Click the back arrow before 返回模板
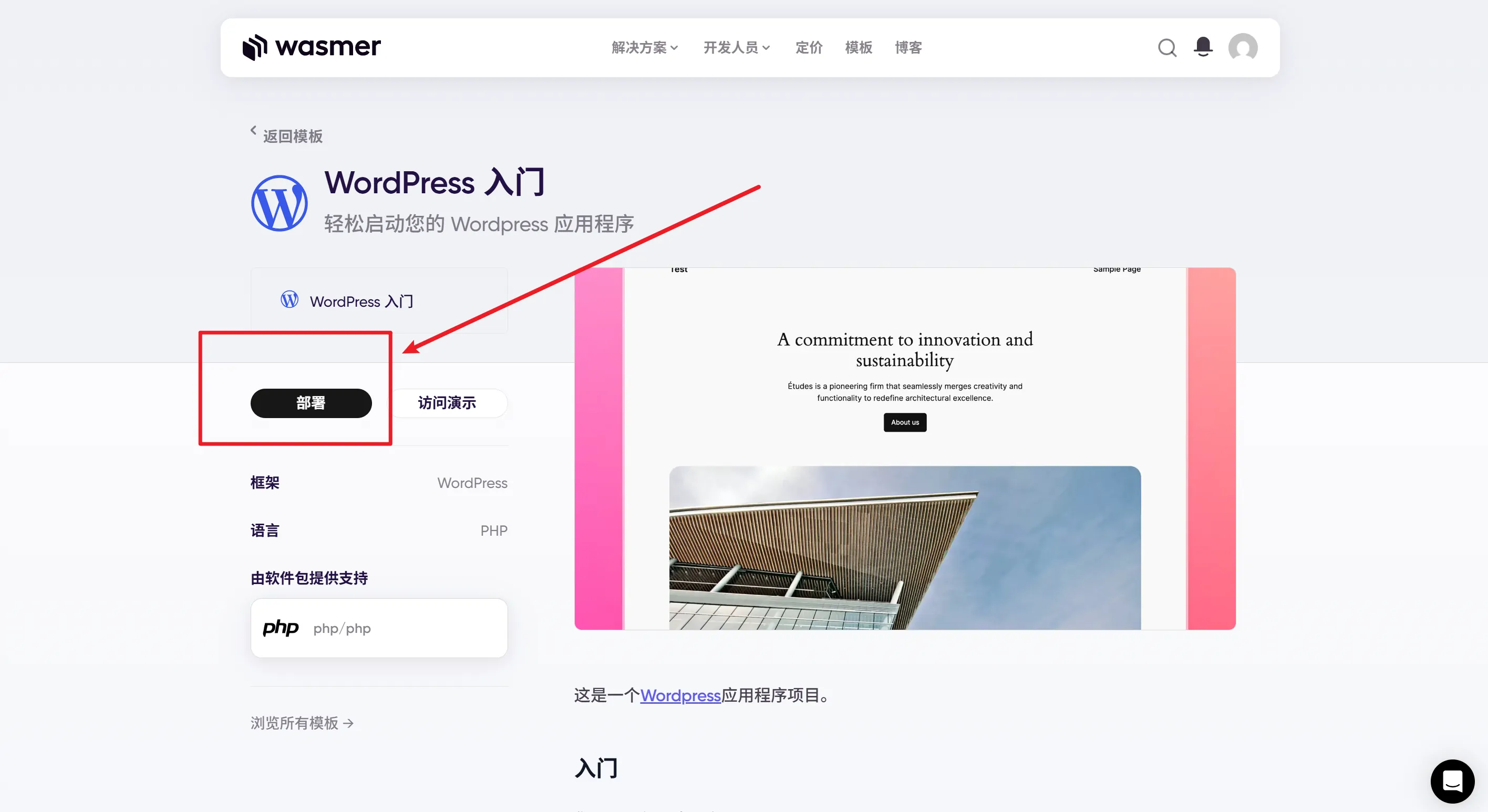Image resolution: width=1488 pixels, height=812 pixels. pos(254,131)
